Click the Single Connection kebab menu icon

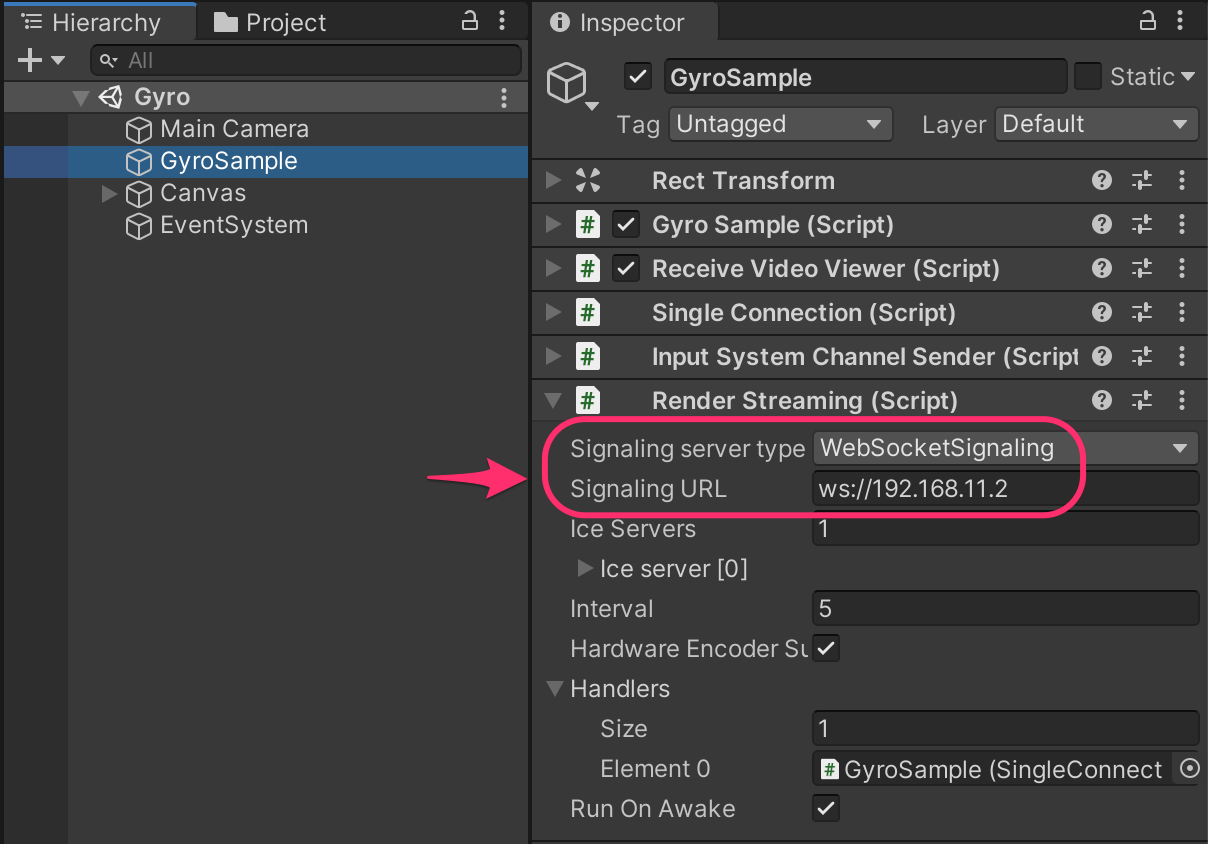(1181, 312)
